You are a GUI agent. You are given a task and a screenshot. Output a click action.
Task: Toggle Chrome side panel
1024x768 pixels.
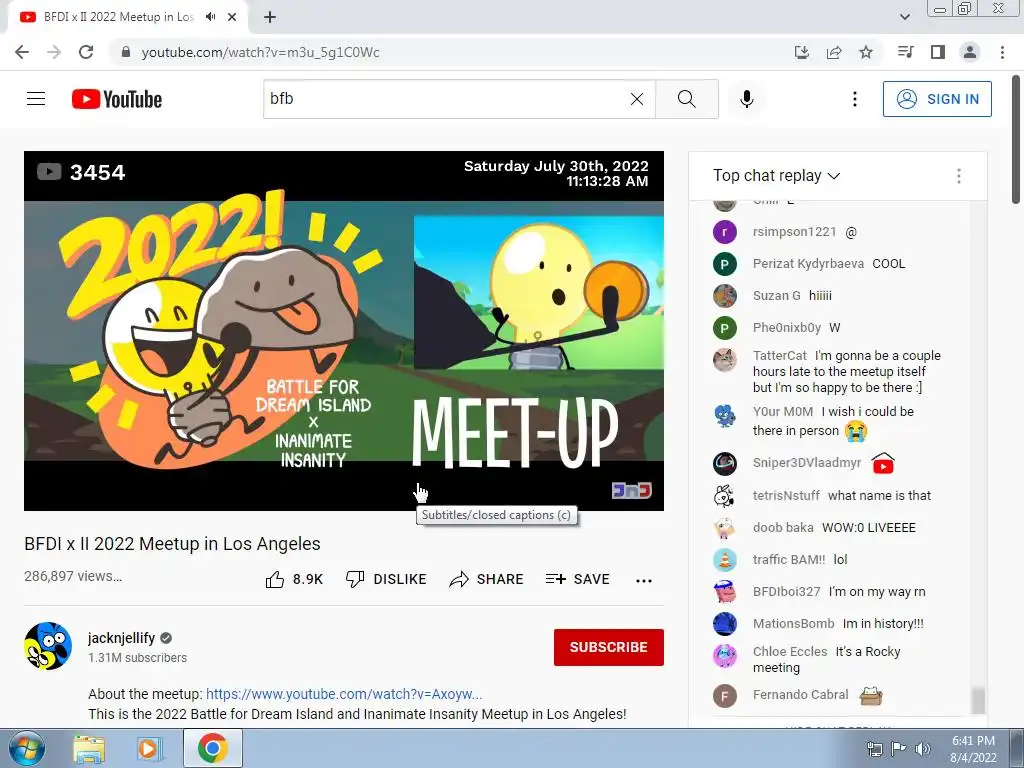[938, 52]
